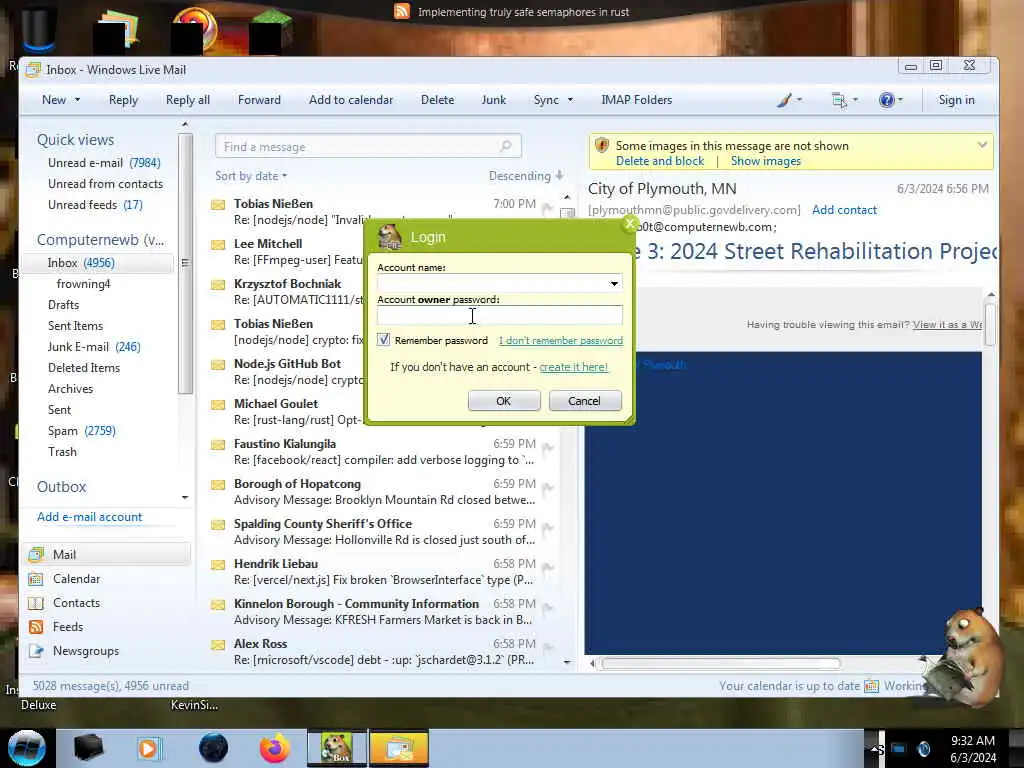This screenshot has height=768, width=1024.
Task: Open the Sync dropdown arrow
Action: click(x=570, y=100)
